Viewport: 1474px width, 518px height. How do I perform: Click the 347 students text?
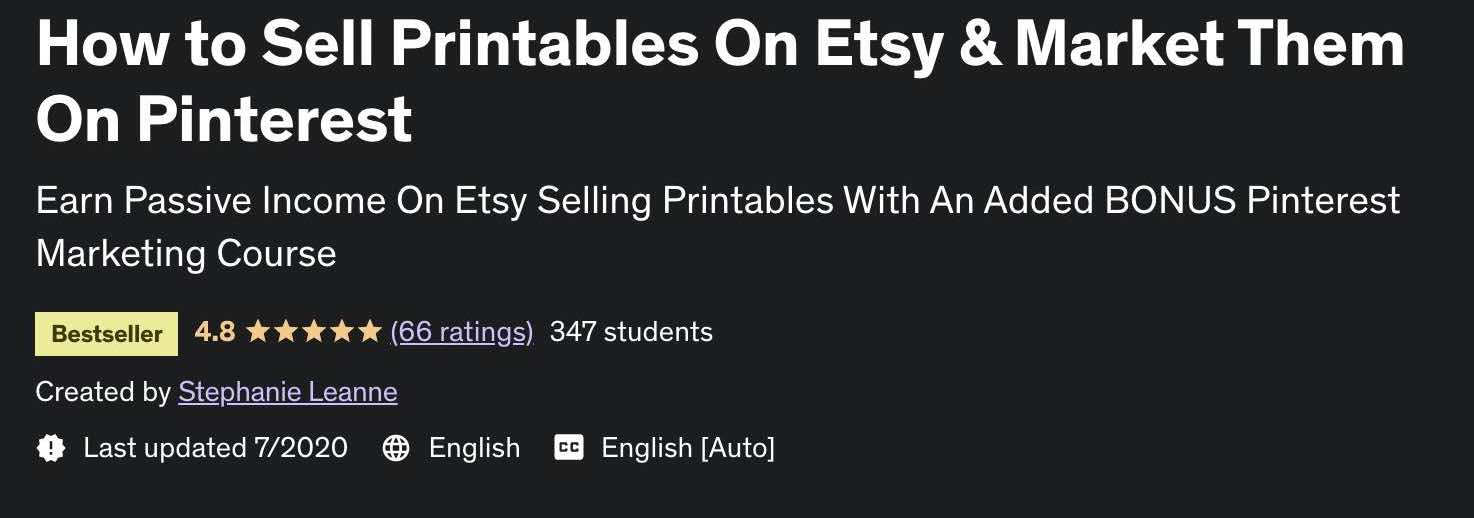pyautogui.click(x=631, y=332)
